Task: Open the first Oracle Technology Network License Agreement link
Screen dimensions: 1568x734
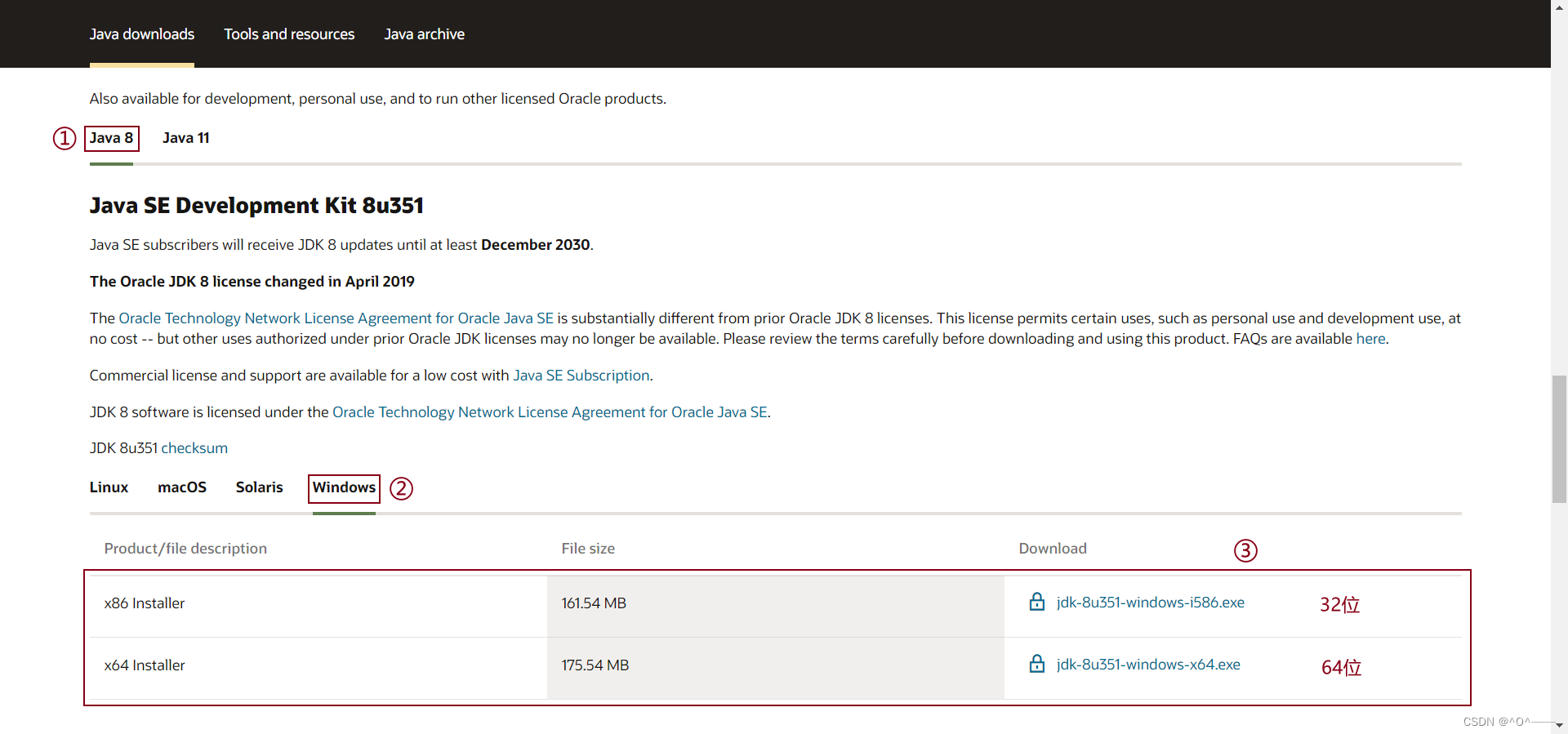Action: (336, 318)
